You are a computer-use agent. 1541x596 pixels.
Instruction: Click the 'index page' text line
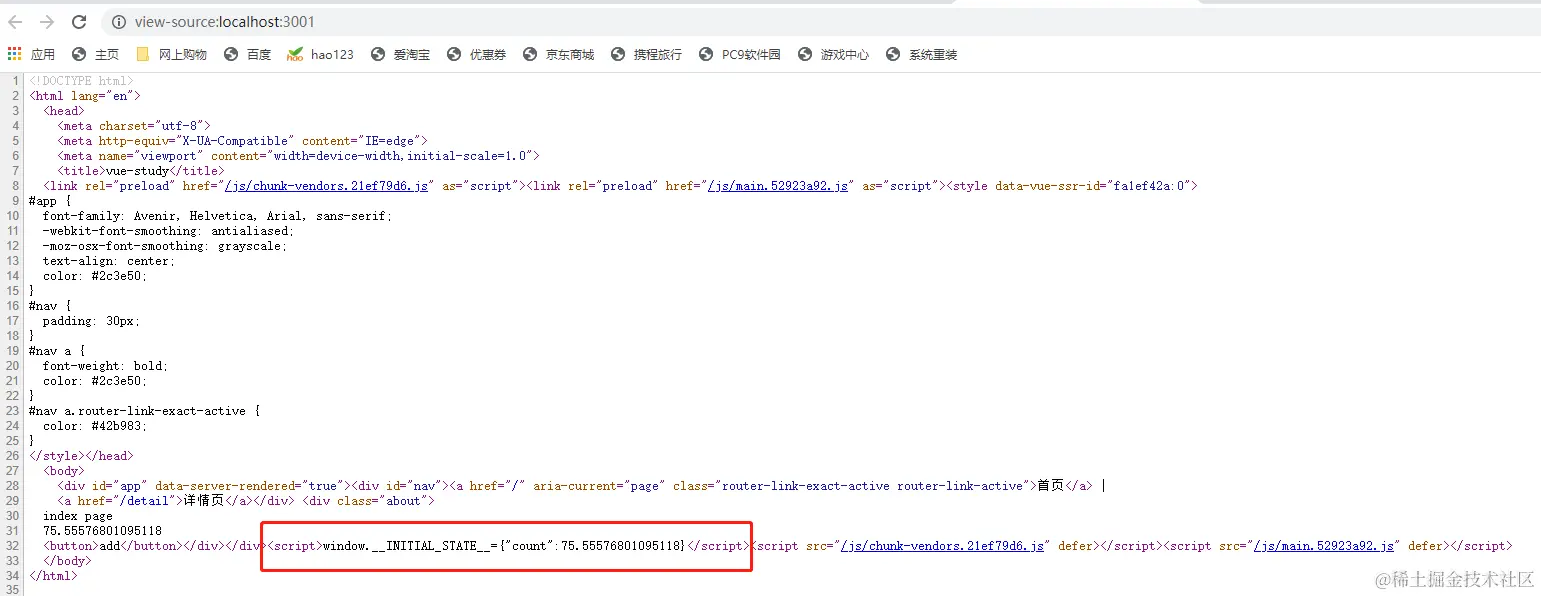point(78,516)
